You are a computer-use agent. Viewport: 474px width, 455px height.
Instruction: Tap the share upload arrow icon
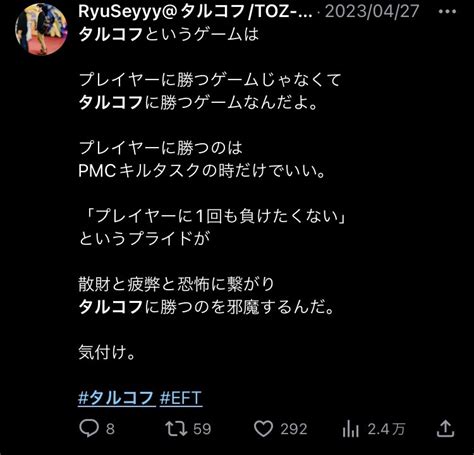(445, 428)
